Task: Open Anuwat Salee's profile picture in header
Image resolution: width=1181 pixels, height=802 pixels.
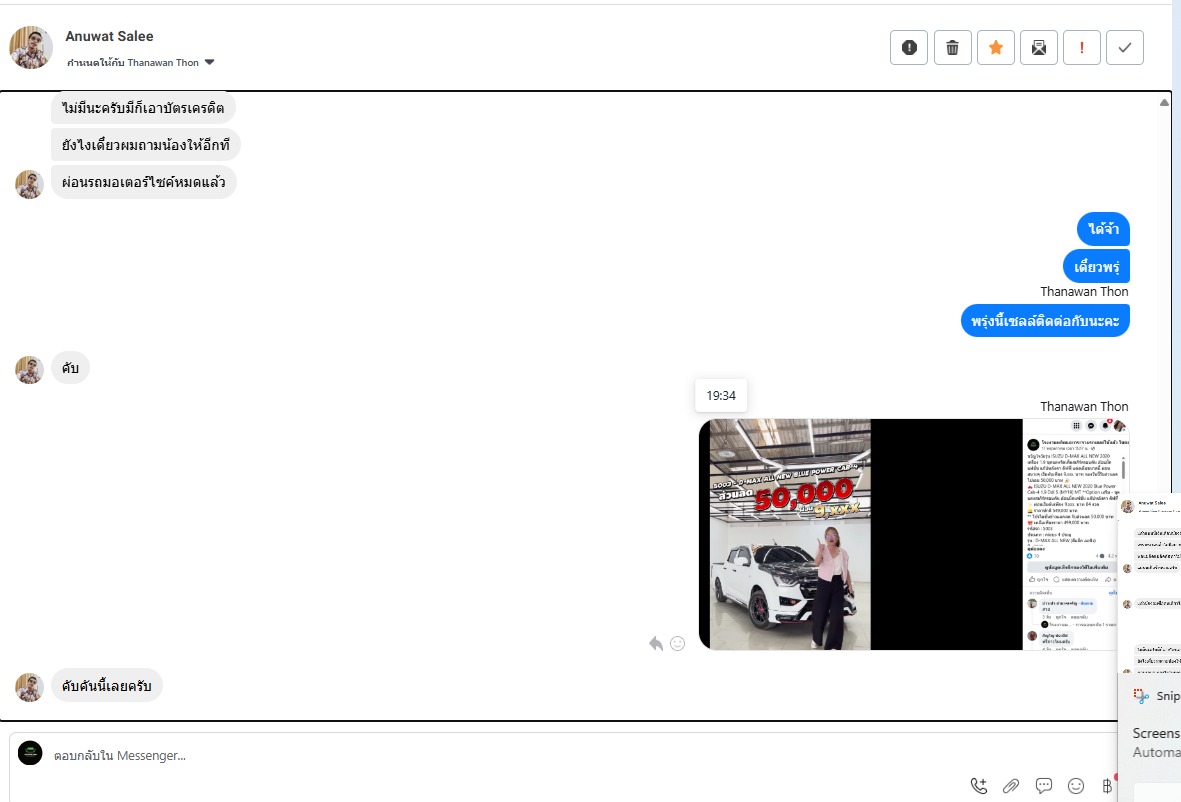Action: [x=31, y=47]
